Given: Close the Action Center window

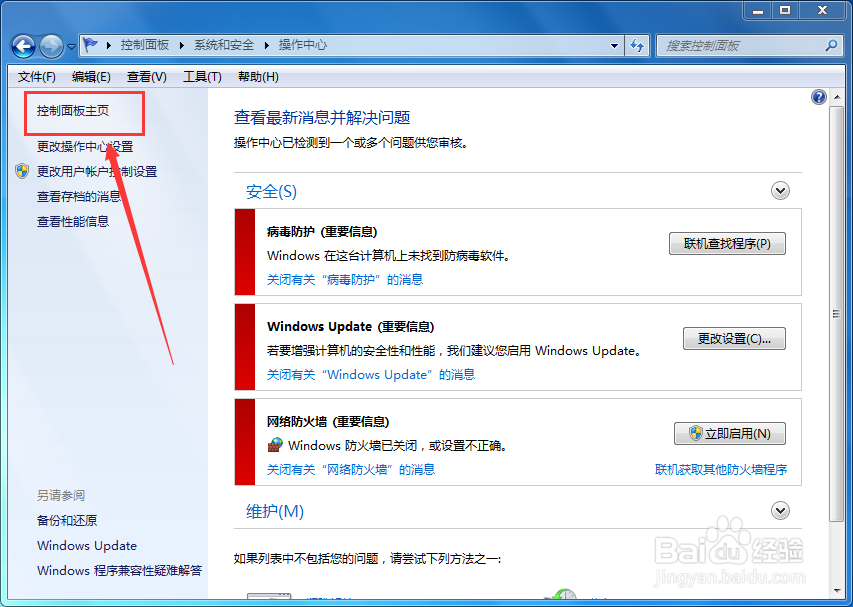Looking at the screenshot, I should coord(822,10).
